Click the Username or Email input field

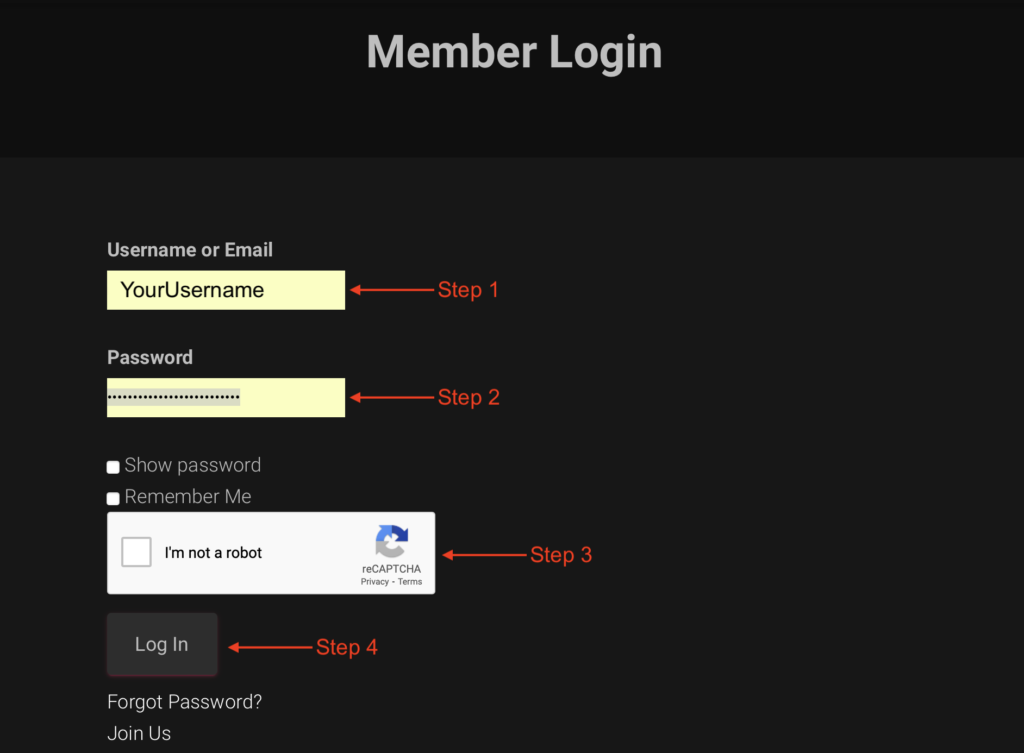click(226, 290)
